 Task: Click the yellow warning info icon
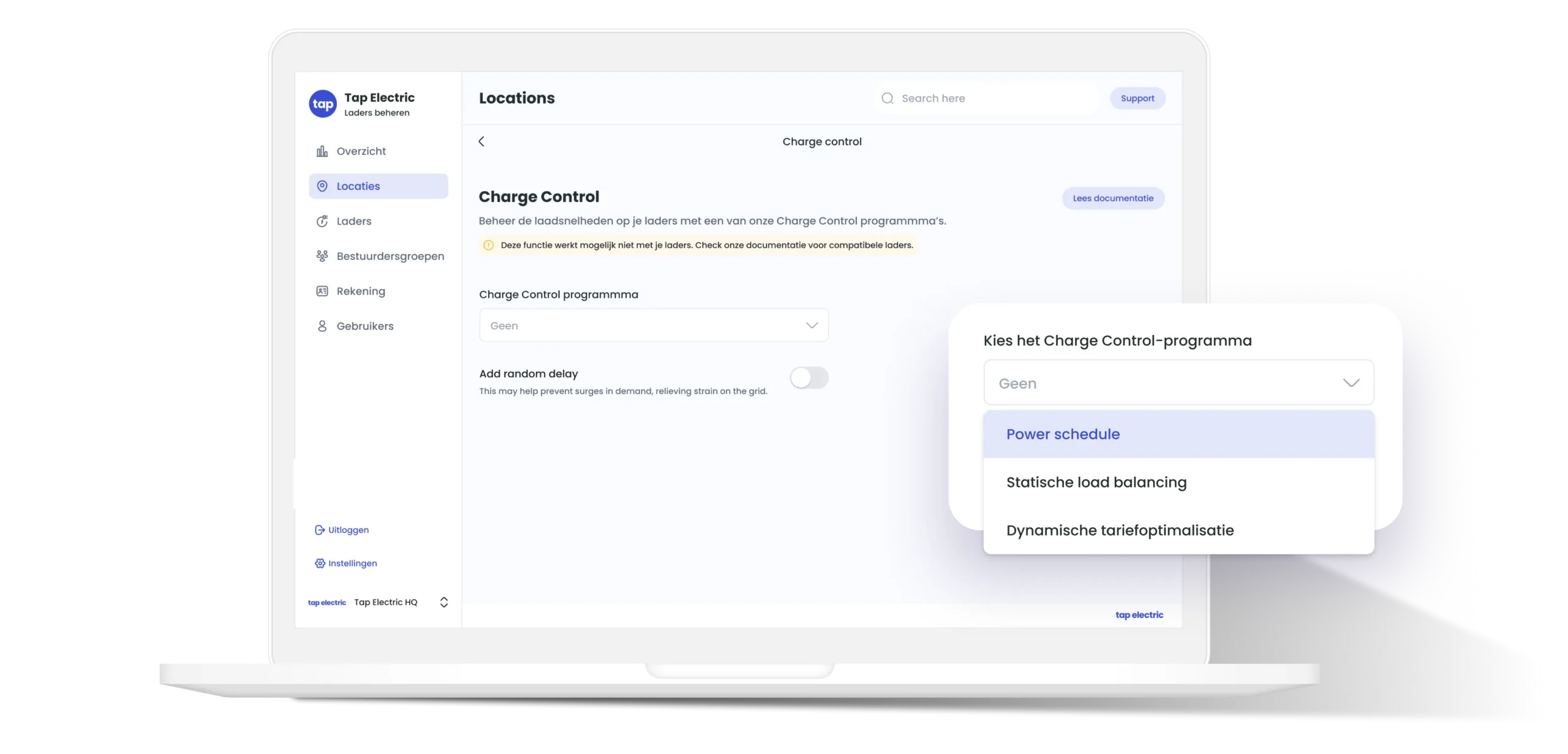pyautogui.click(x=488, y=245)
